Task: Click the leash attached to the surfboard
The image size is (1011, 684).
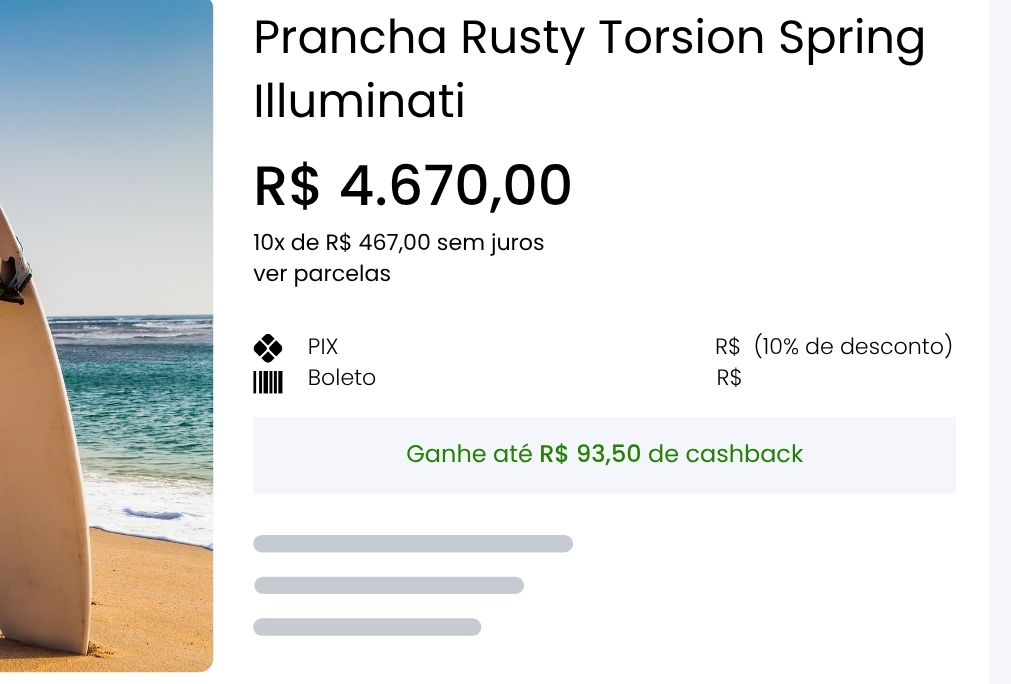Action: 14,277
